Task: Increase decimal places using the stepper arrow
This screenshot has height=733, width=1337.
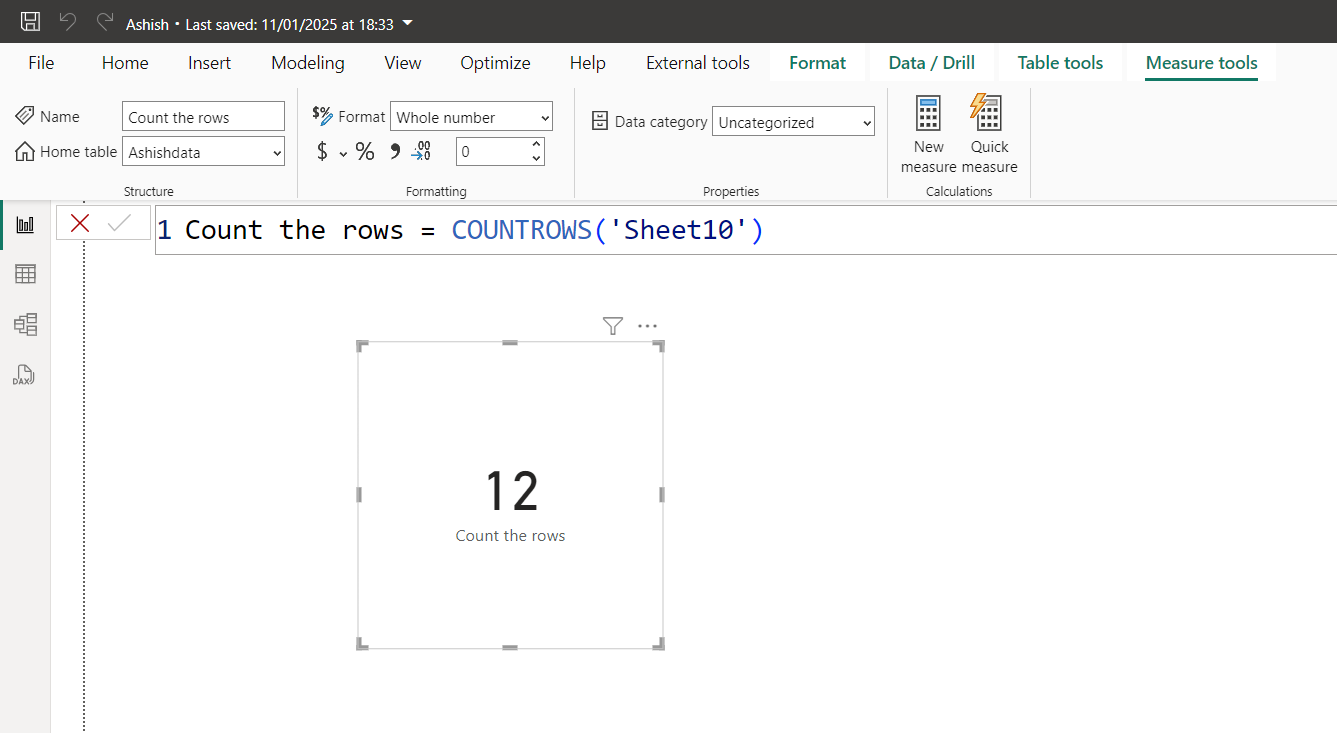Action: coord(537,144)
